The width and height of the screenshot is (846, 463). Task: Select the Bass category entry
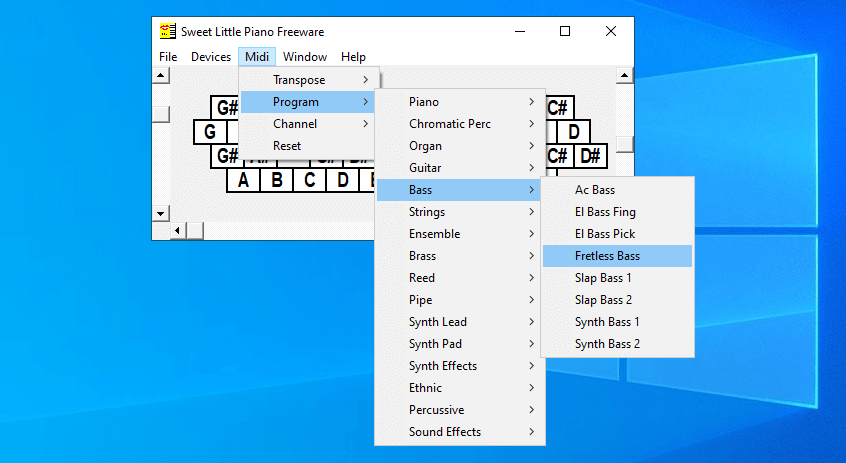tap(460, 190)
